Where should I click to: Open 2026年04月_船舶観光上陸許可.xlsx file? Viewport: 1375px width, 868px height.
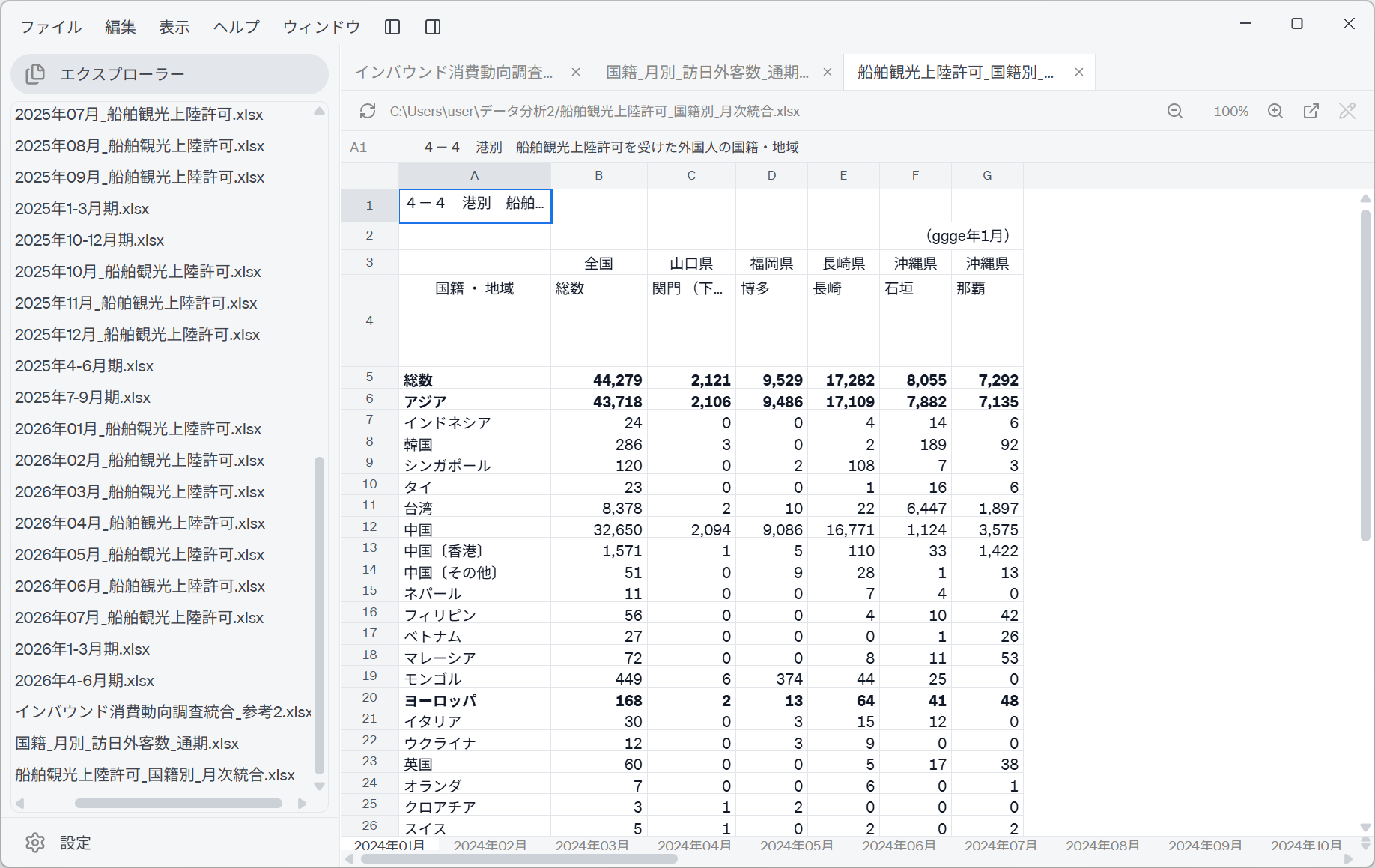coord(140,523)
